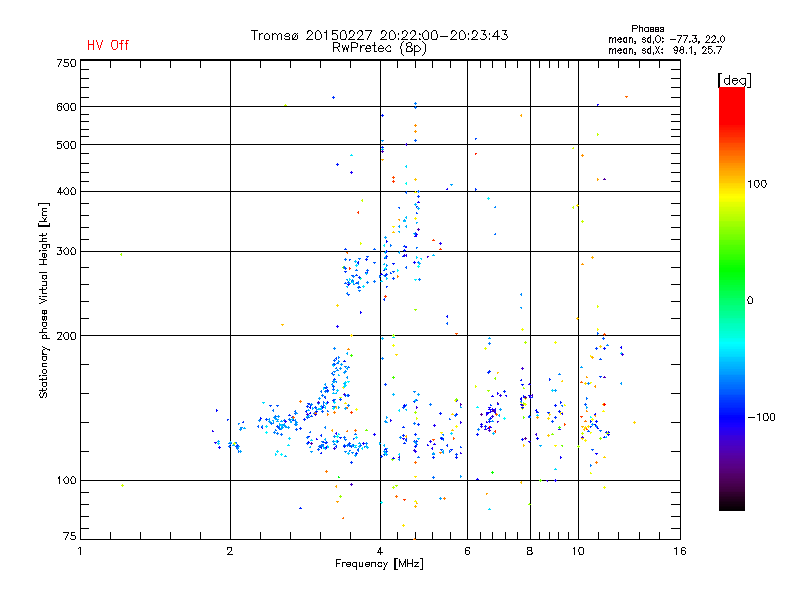Select the 'mean, sd,X: 98.1, 25.7' line

[x=665, y=50]
